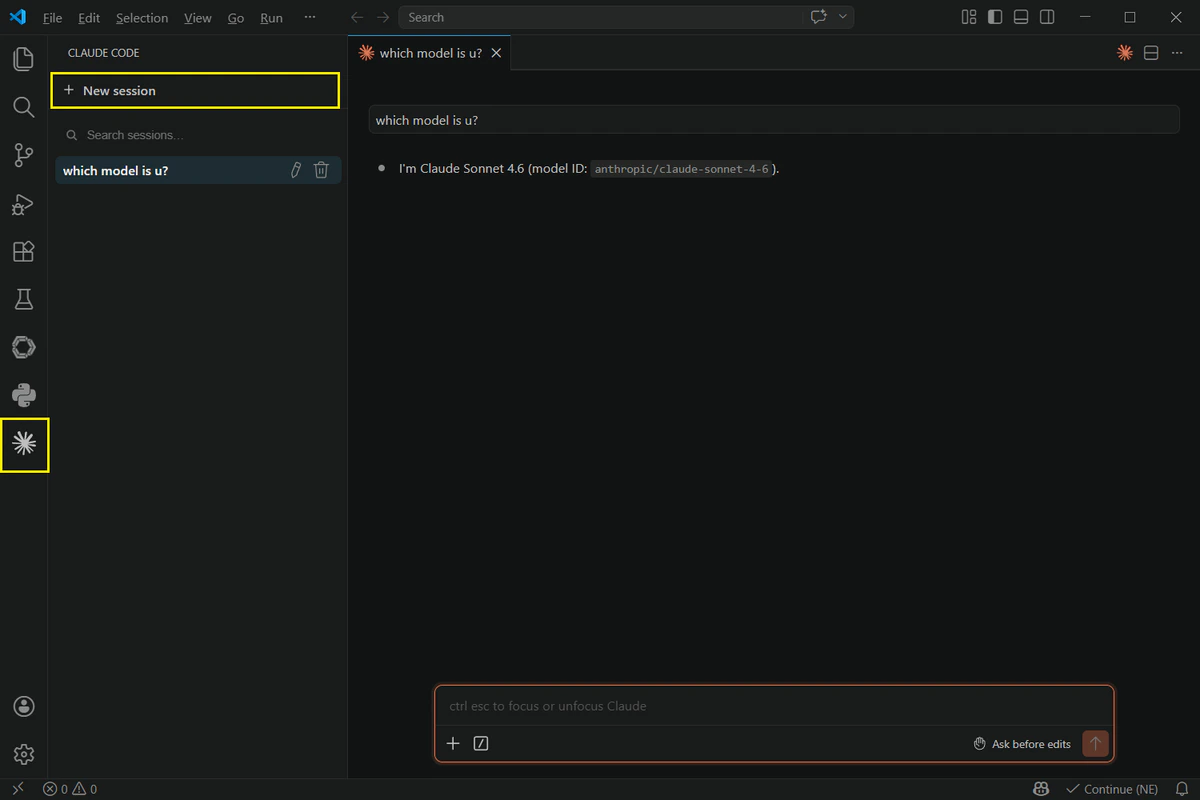The image size is (1200, 800).
Task: Open the View menu
Action: click(198, 18)
